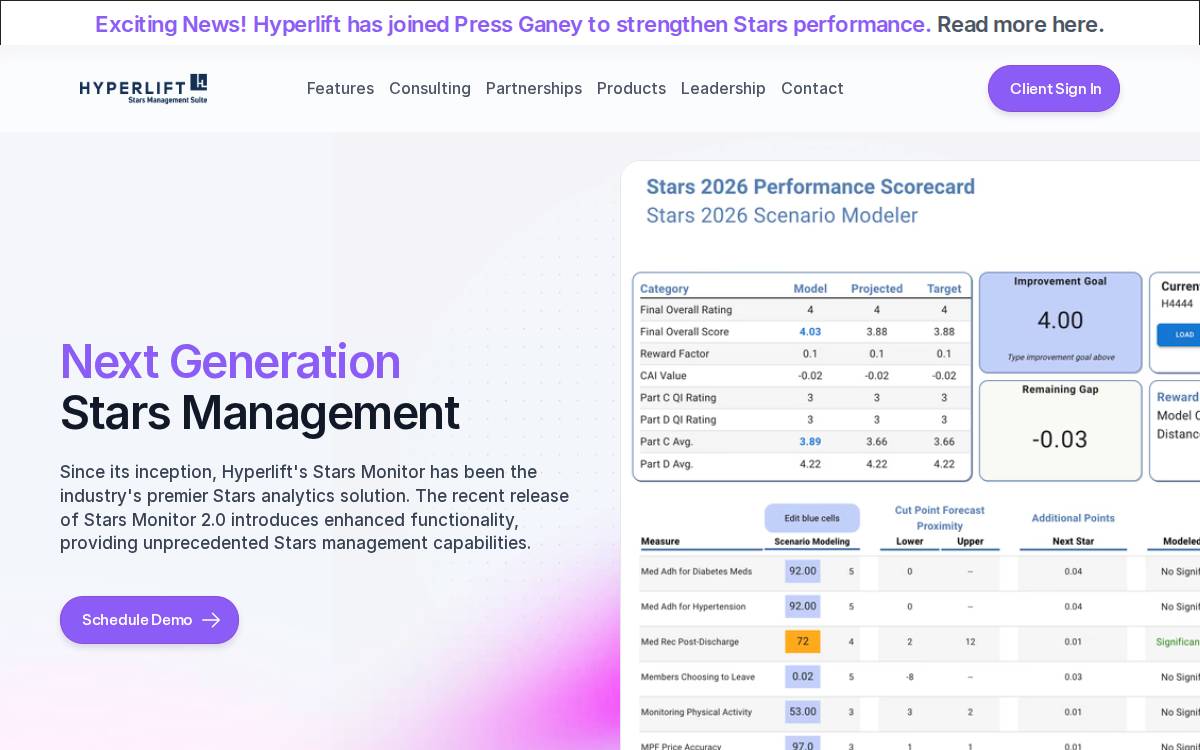Click the Med Rec Post-Discharge measure label
The image size is (1200, 750).
(x=690, y=642)
